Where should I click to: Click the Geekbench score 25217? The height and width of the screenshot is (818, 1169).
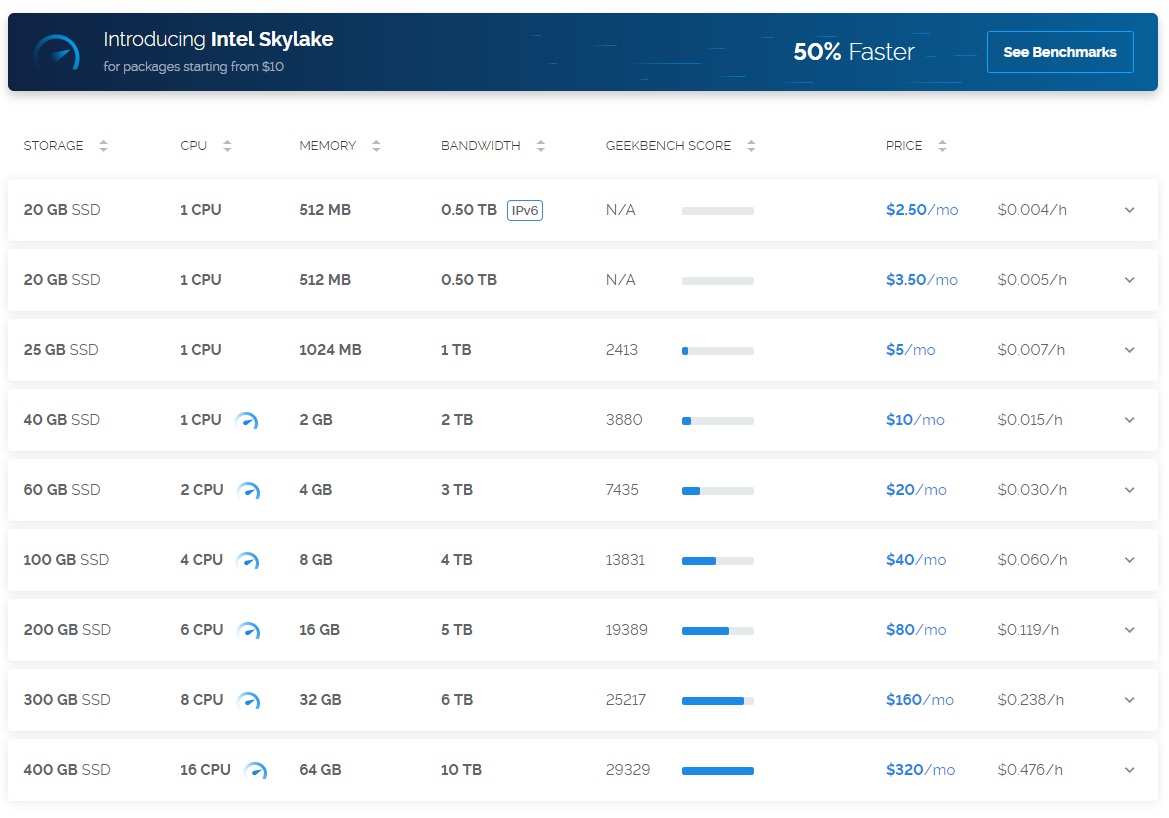(x=626, y=700)
